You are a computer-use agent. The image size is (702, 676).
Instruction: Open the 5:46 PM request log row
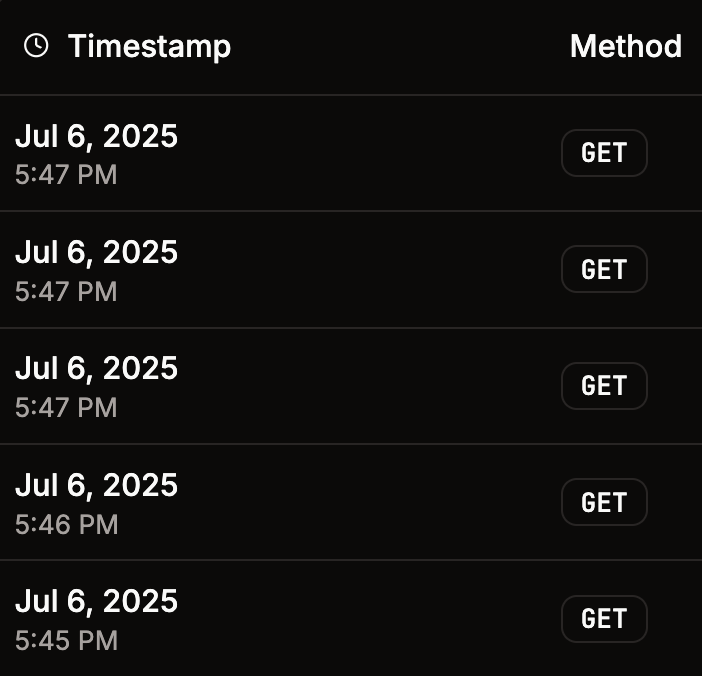point(350,503)
